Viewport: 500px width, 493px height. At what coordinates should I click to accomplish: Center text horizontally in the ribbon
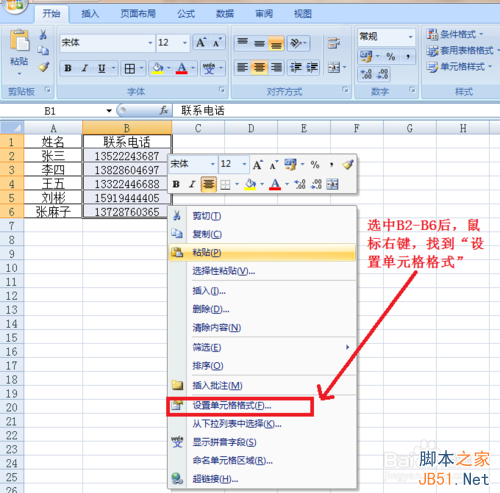259,68
